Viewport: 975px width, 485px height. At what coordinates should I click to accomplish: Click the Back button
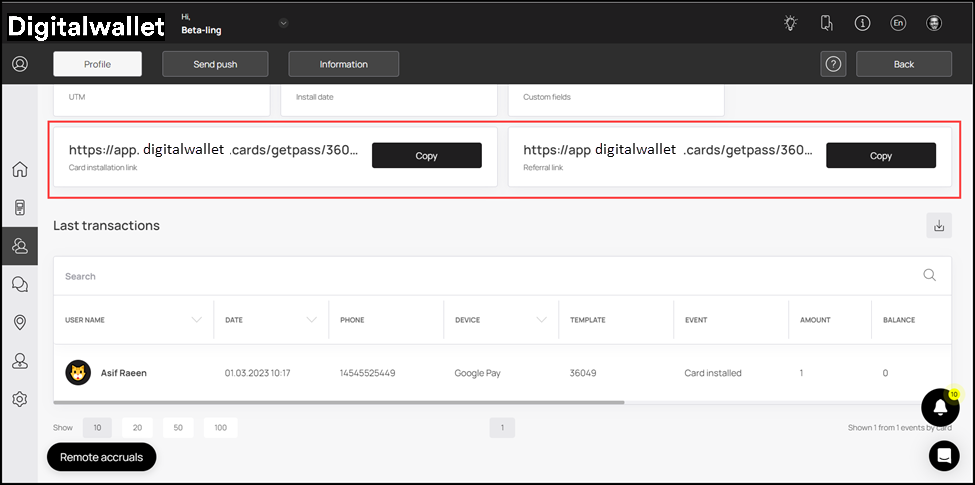tap(903, 64)
